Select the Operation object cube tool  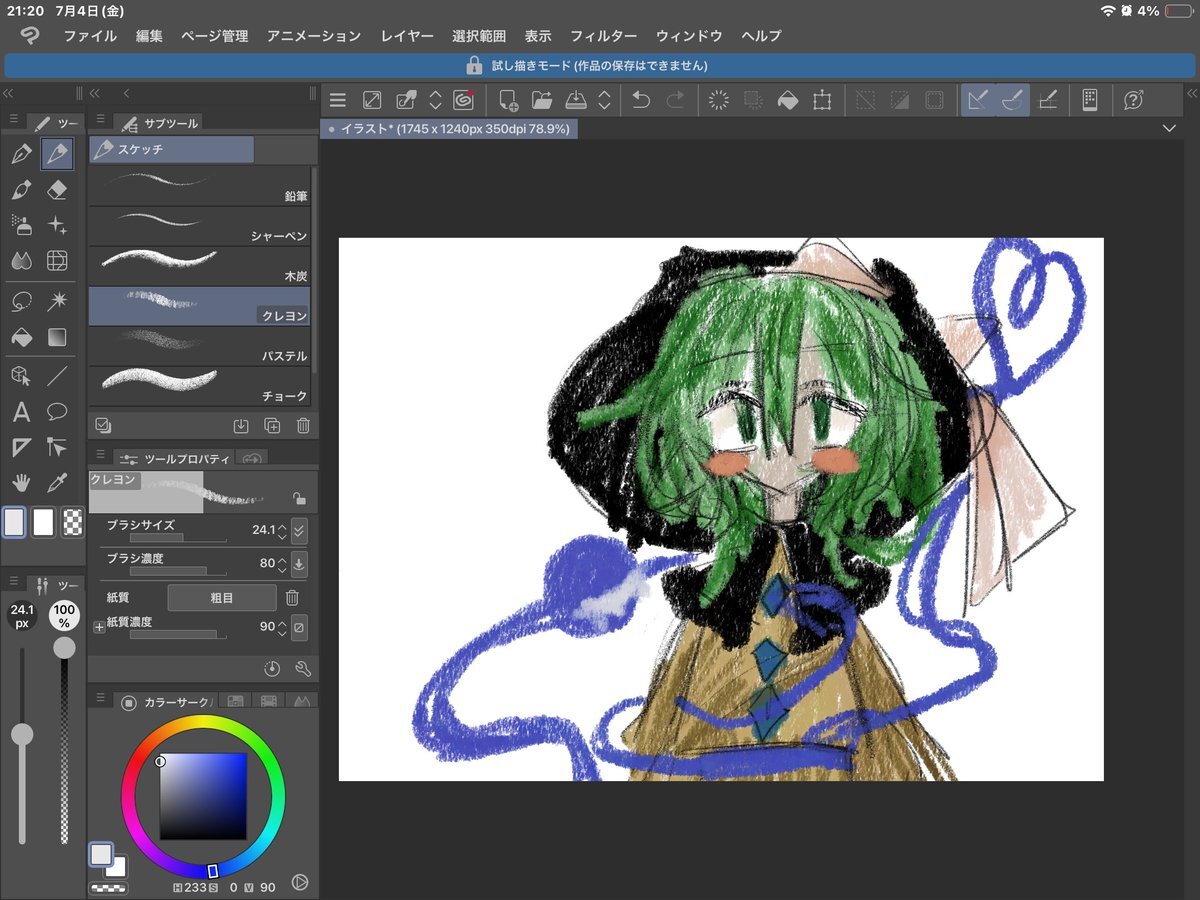click(21, 376)
